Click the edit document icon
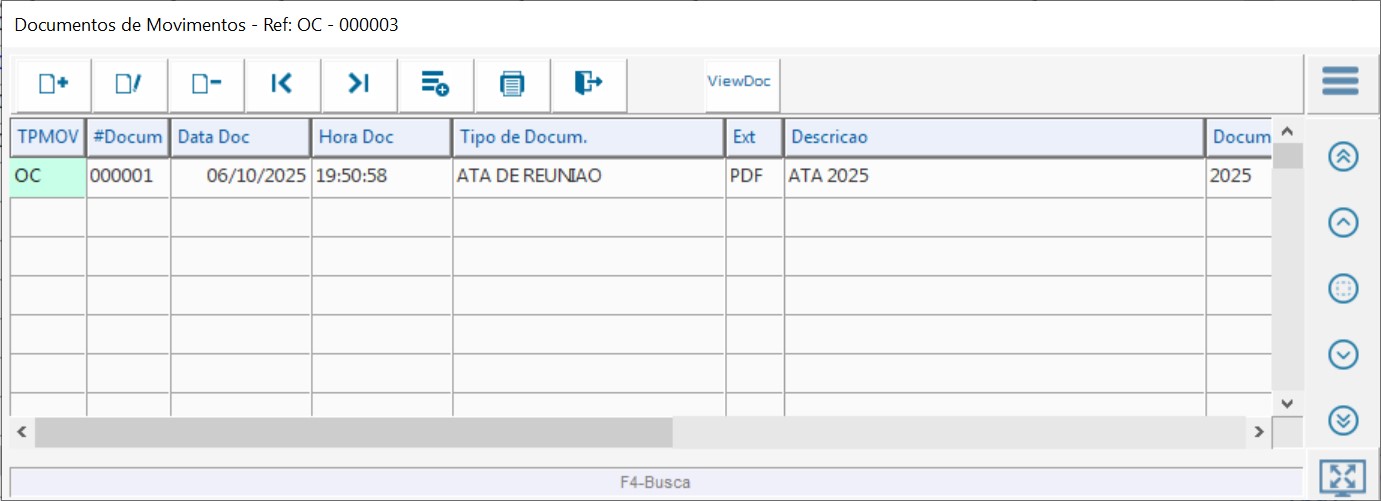The image size is (1381, 501). 130,84
